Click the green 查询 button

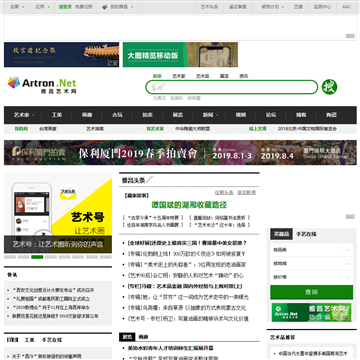point(312,292)
